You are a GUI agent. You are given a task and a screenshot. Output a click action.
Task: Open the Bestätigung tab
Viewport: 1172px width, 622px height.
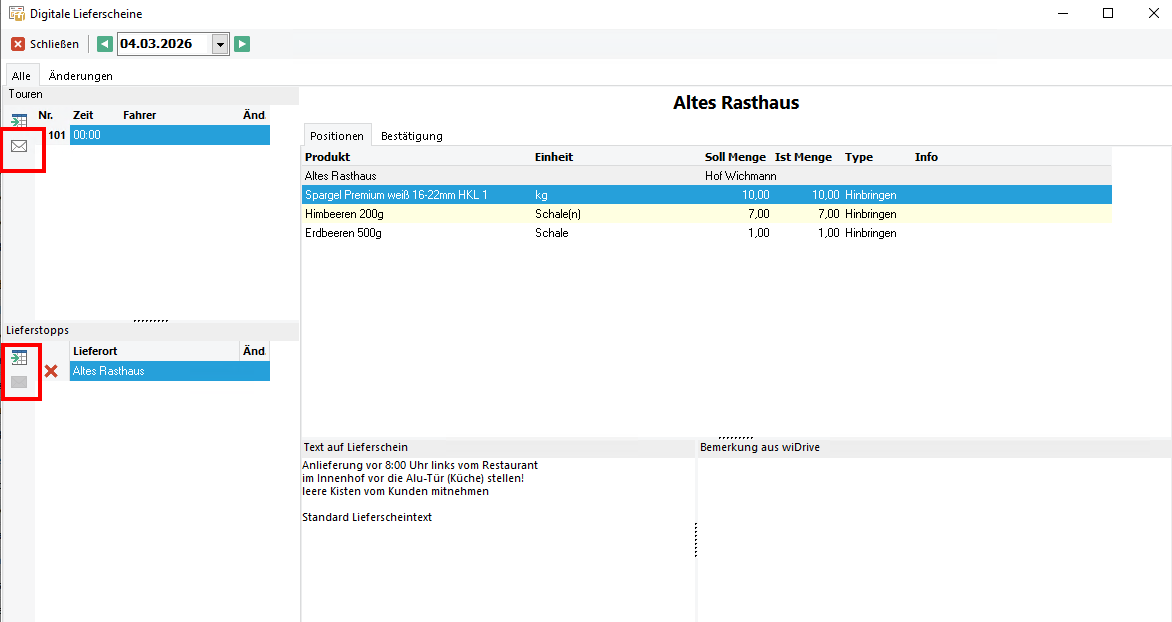(x=411, y=135)
